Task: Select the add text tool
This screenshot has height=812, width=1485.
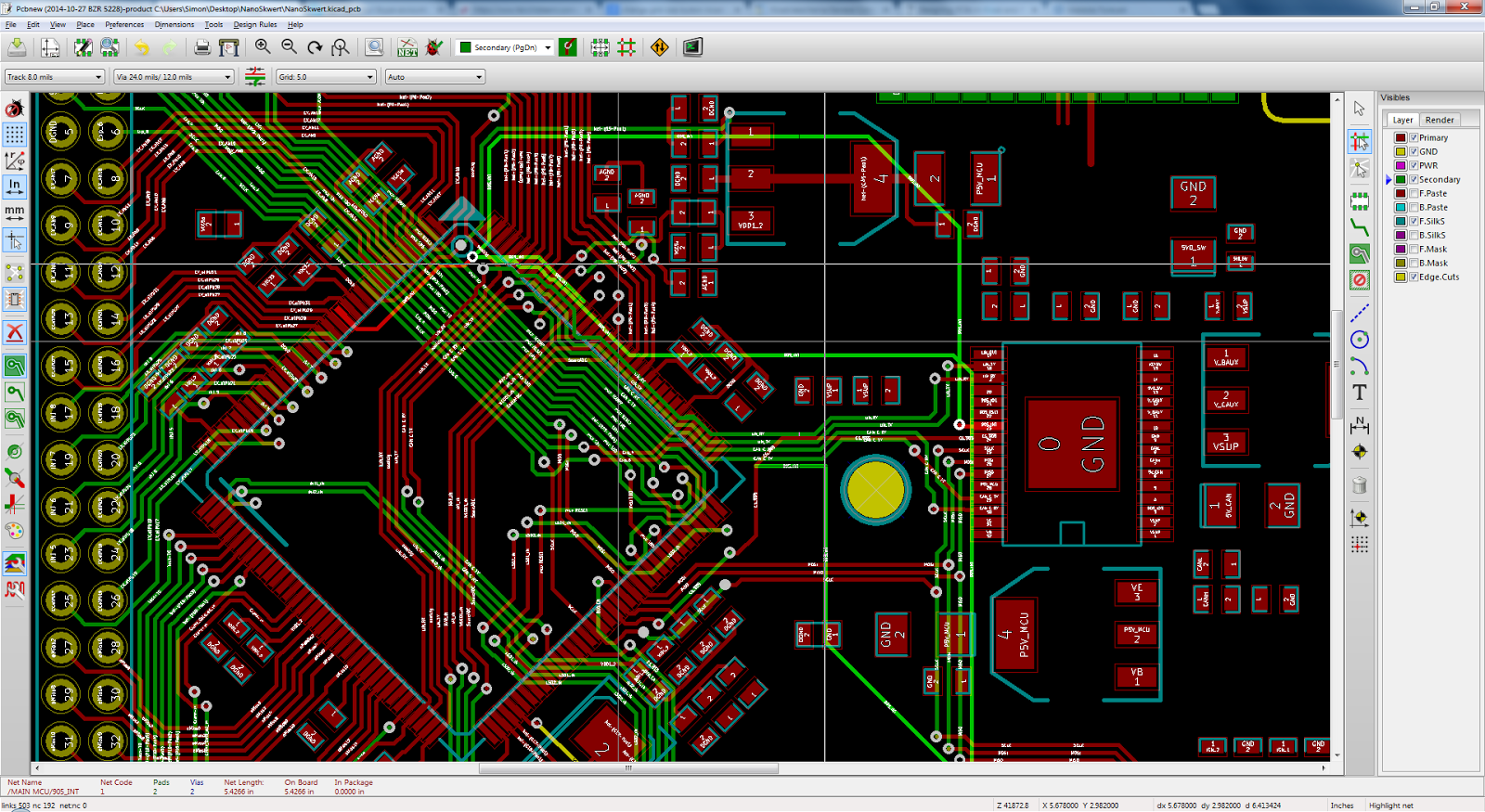Action: click(x=1360, y=393)
